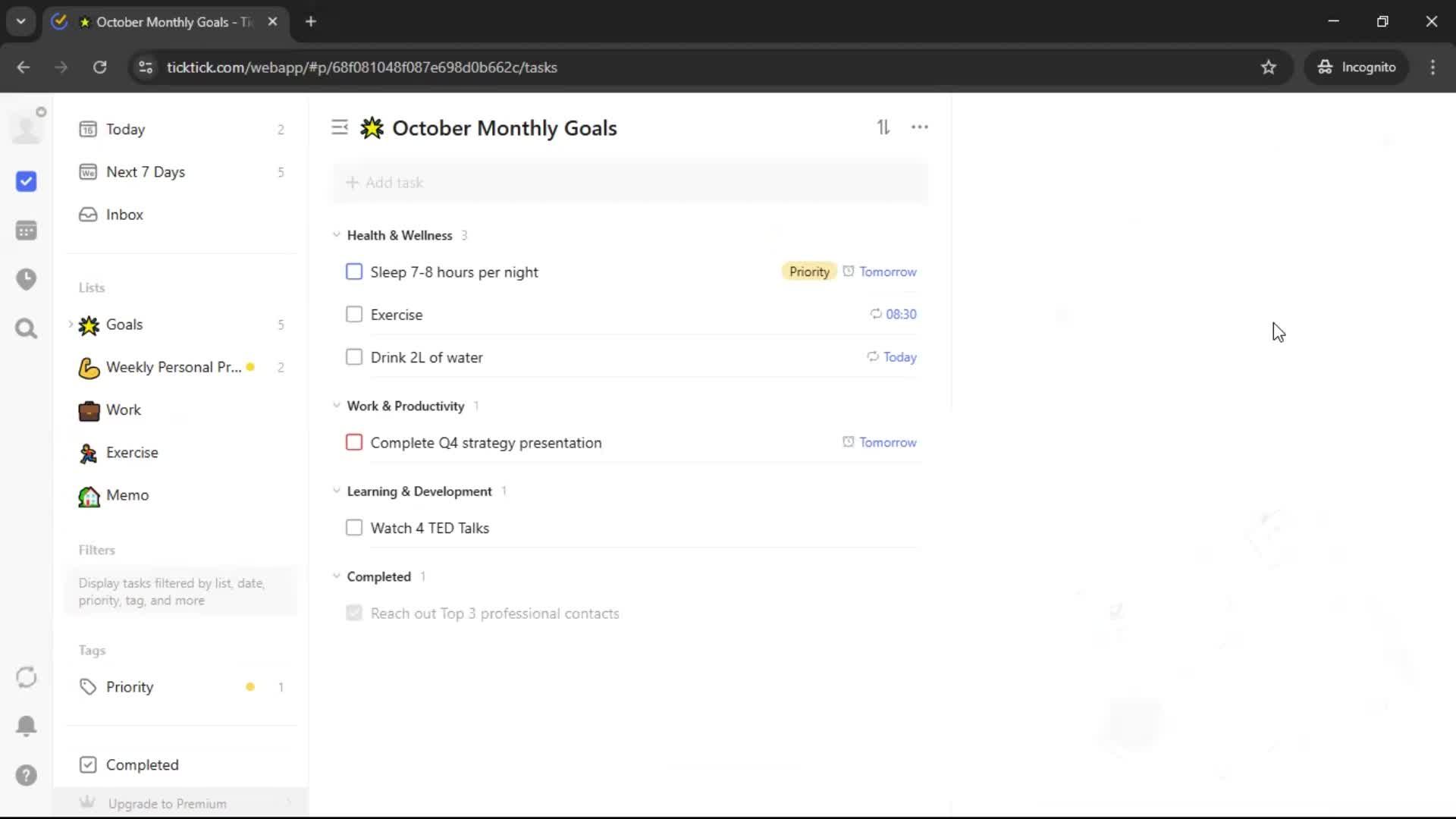Select Next 7 Days smart list
Image resolution: width=1456 pixels, height=819 pixels.
[145, 172]
